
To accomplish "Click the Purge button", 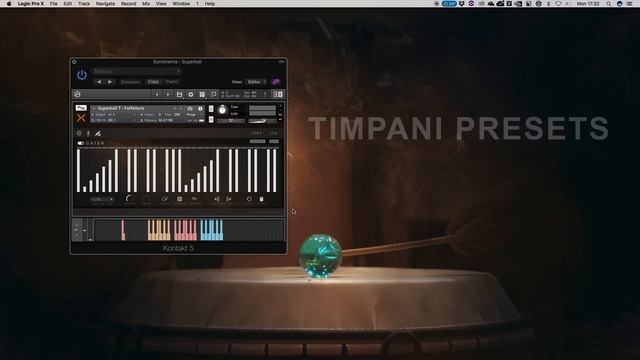I will click(191, 115).
